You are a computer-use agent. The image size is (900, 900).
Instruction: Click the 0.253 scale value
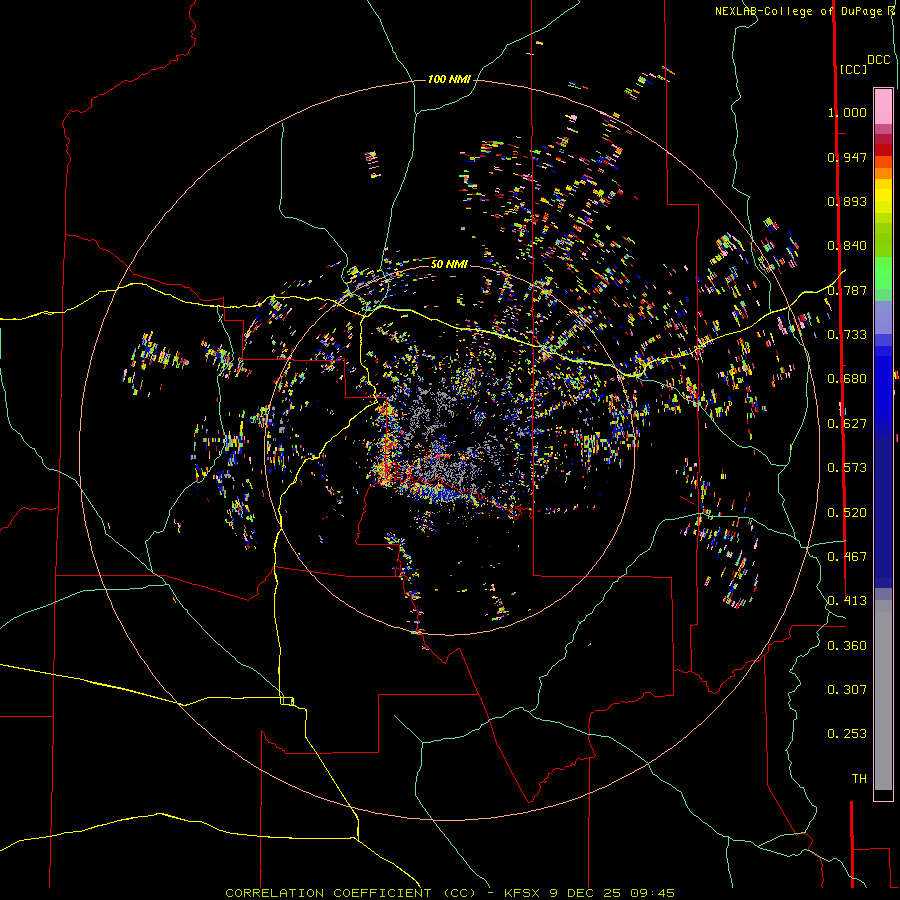click(847, 734)
